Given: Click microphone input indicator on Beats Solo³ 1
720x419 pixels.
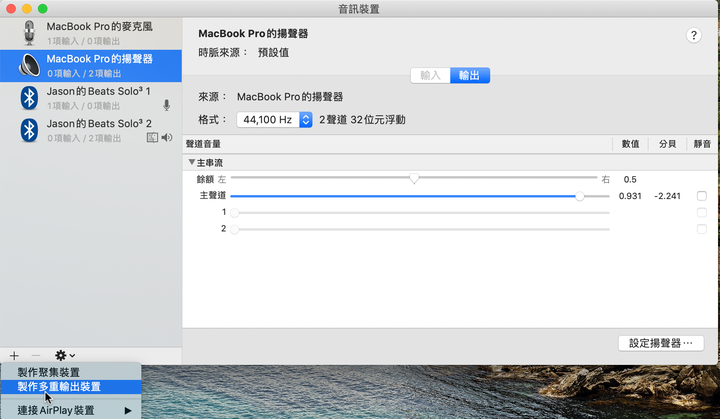Looking at the screenshot, I should [x=167, y=106].
